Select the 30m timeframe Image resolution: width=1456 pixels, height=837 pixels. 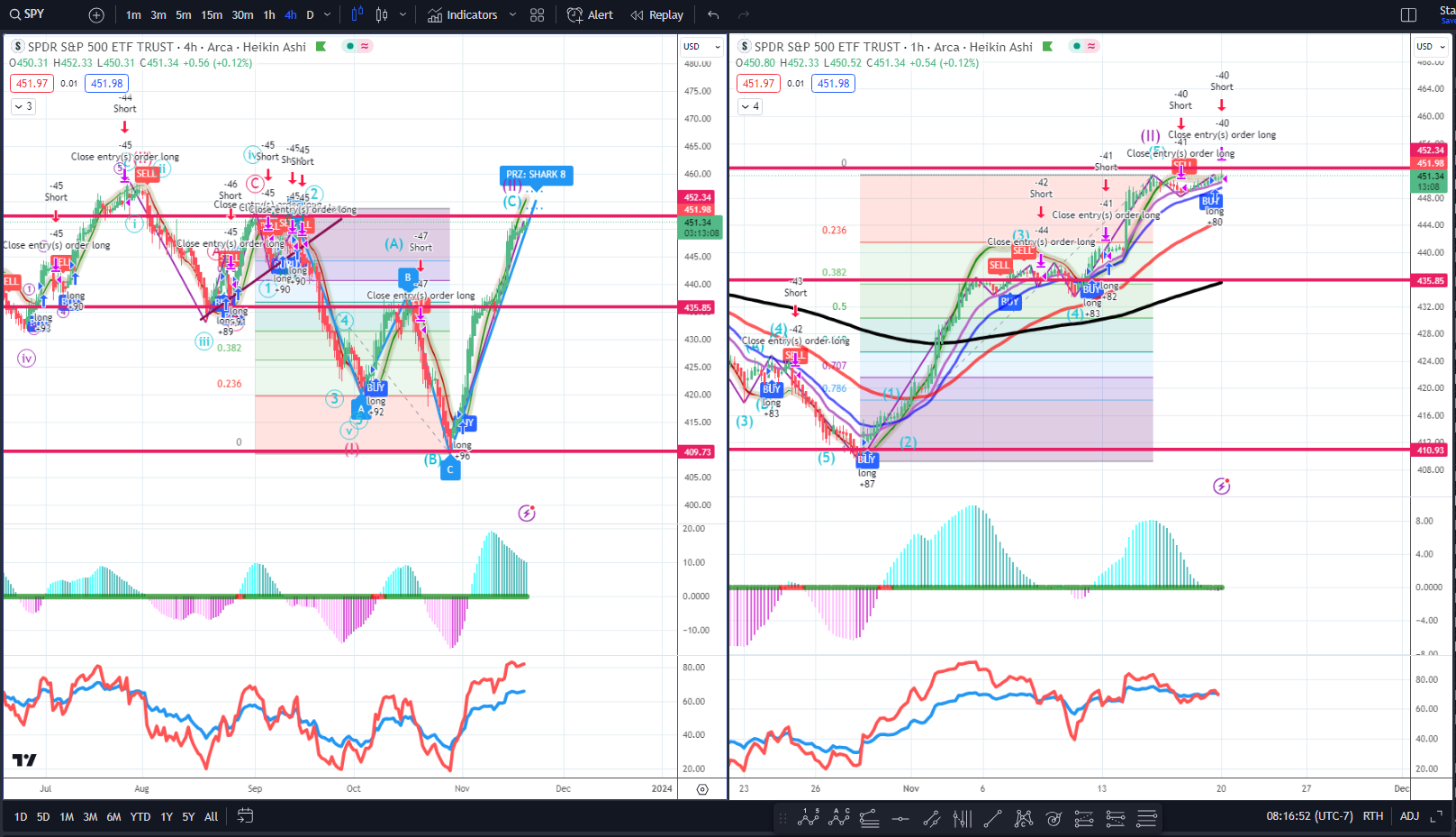point(242,15)
